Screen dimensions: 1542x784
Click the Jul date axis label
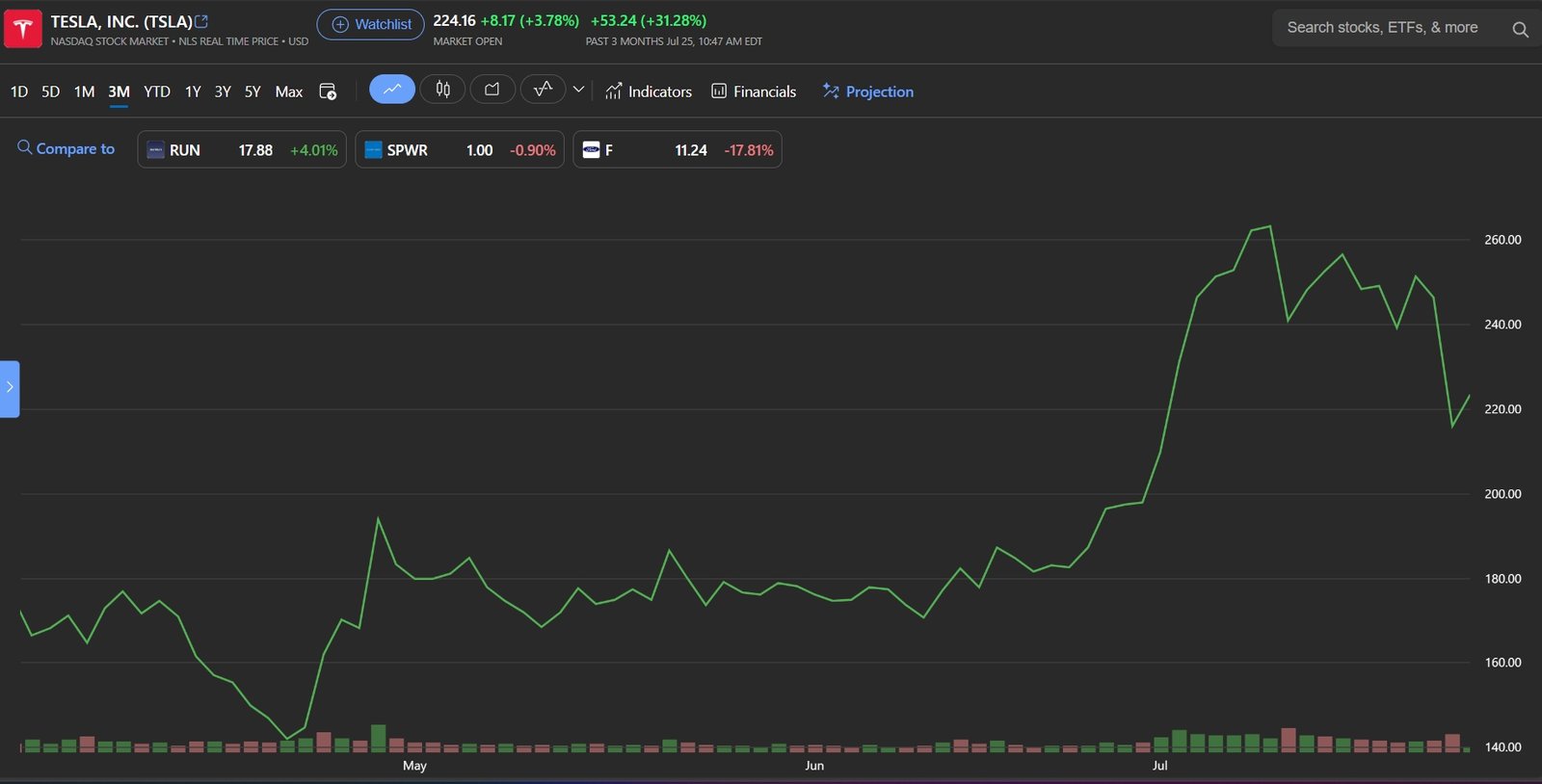click(x=1159, y=766)
